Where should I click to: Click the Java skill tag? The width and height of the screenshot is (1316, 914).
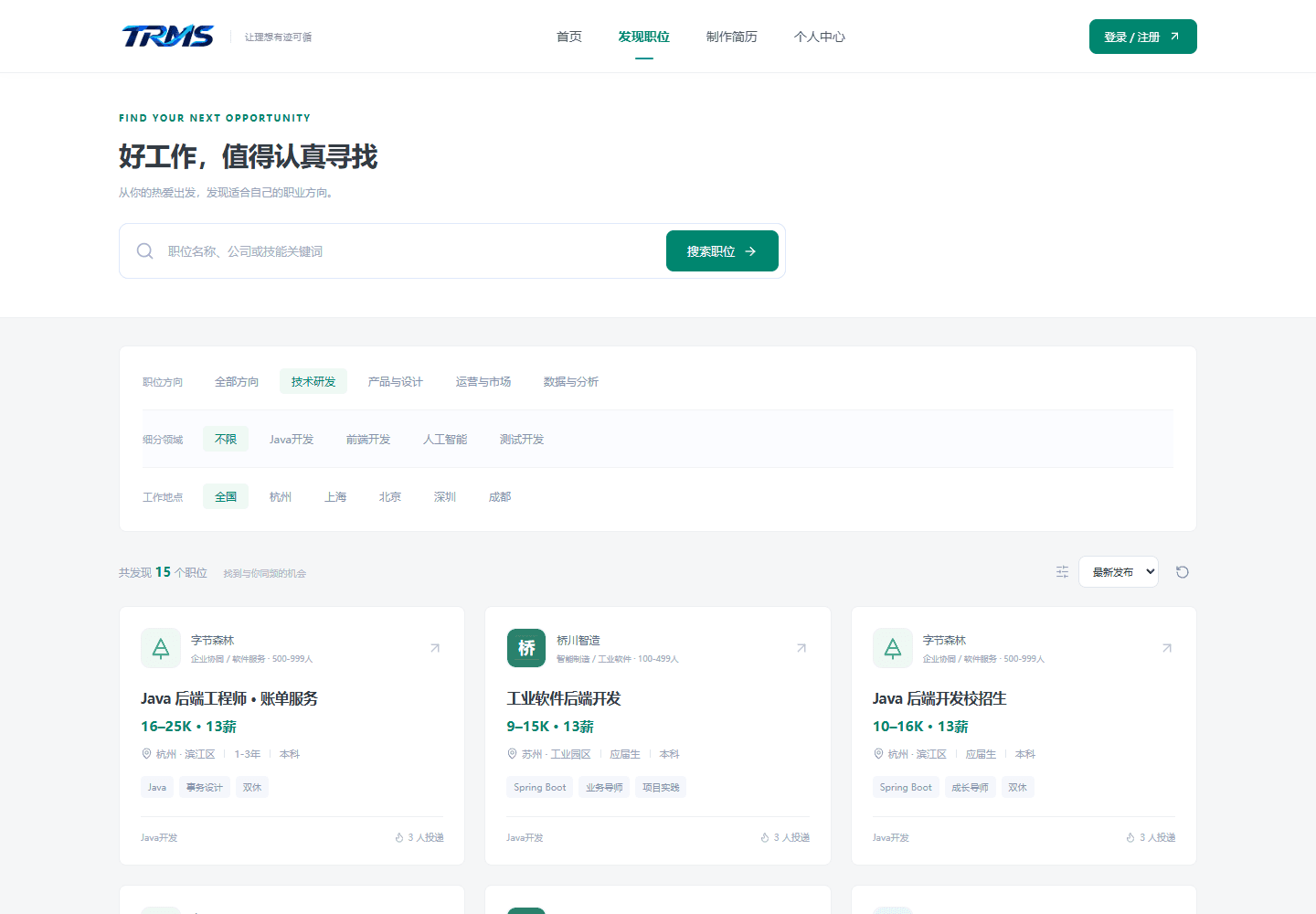point(157,787)
